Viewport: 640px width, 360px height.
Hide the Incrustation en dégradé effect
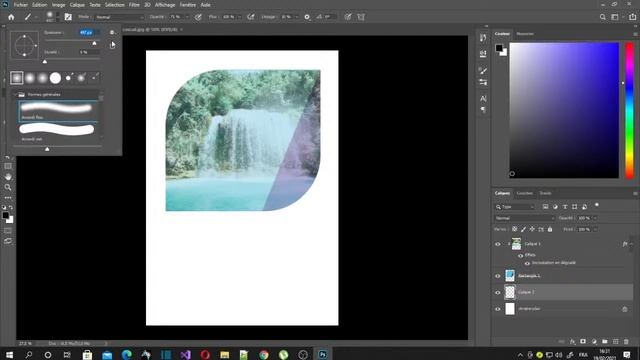pyautogui.click(x=527, y=263)
